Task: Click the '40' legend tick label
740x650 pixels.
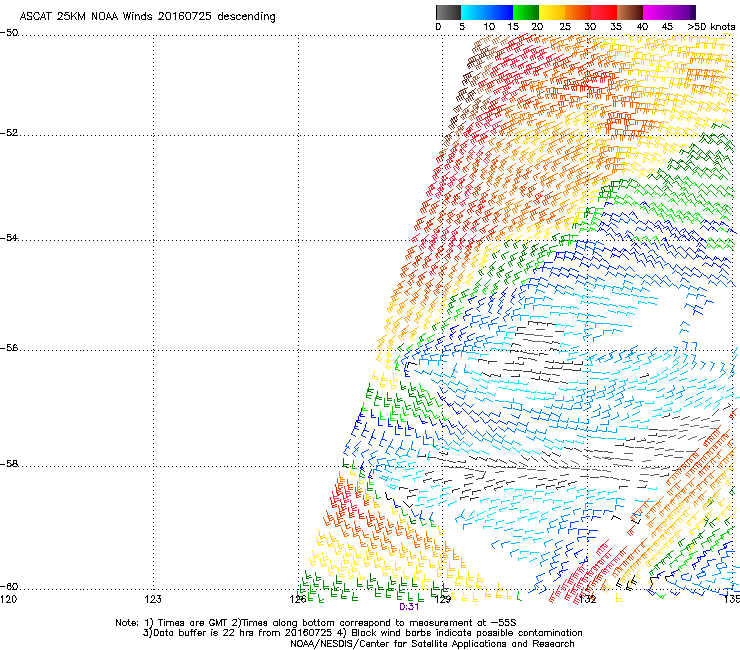Action: pos(642,27)
